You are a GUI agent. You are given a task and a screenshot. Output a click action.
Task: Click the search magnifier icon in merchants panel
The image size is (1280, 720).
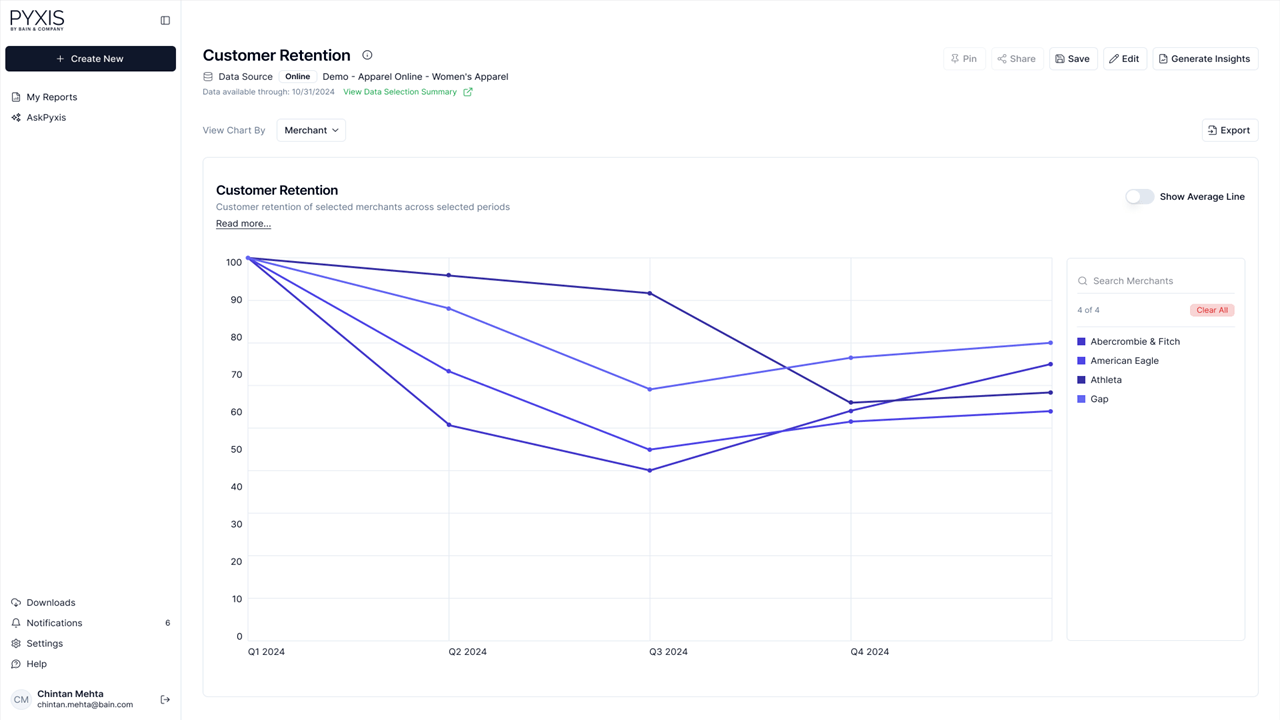pos(1082,281)
